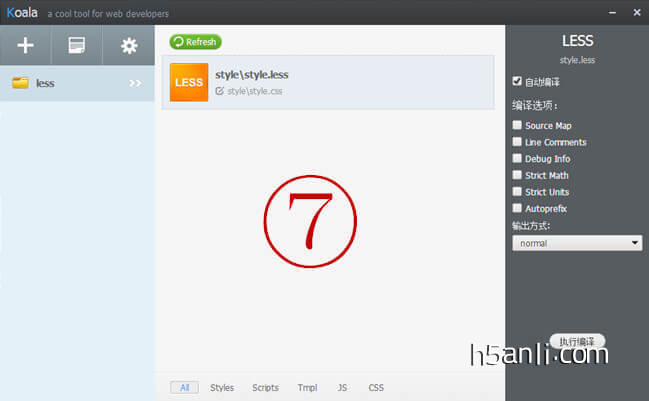Enable the Debug Info checkbox

[517, 158]
